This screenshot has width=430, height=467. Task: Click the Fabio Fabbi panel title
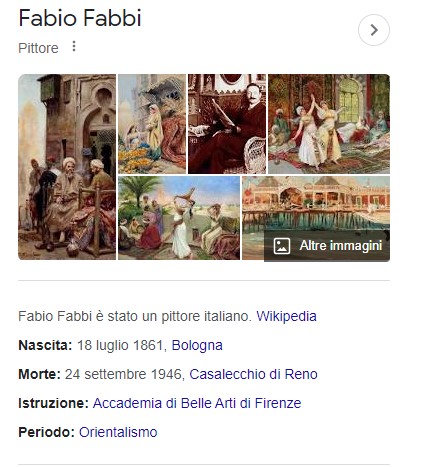click(x=80, y=18)
